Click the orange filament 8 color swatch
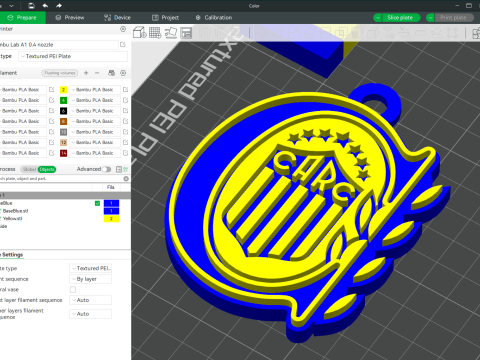Screen dimensions: 480x360 click(63, 121)
